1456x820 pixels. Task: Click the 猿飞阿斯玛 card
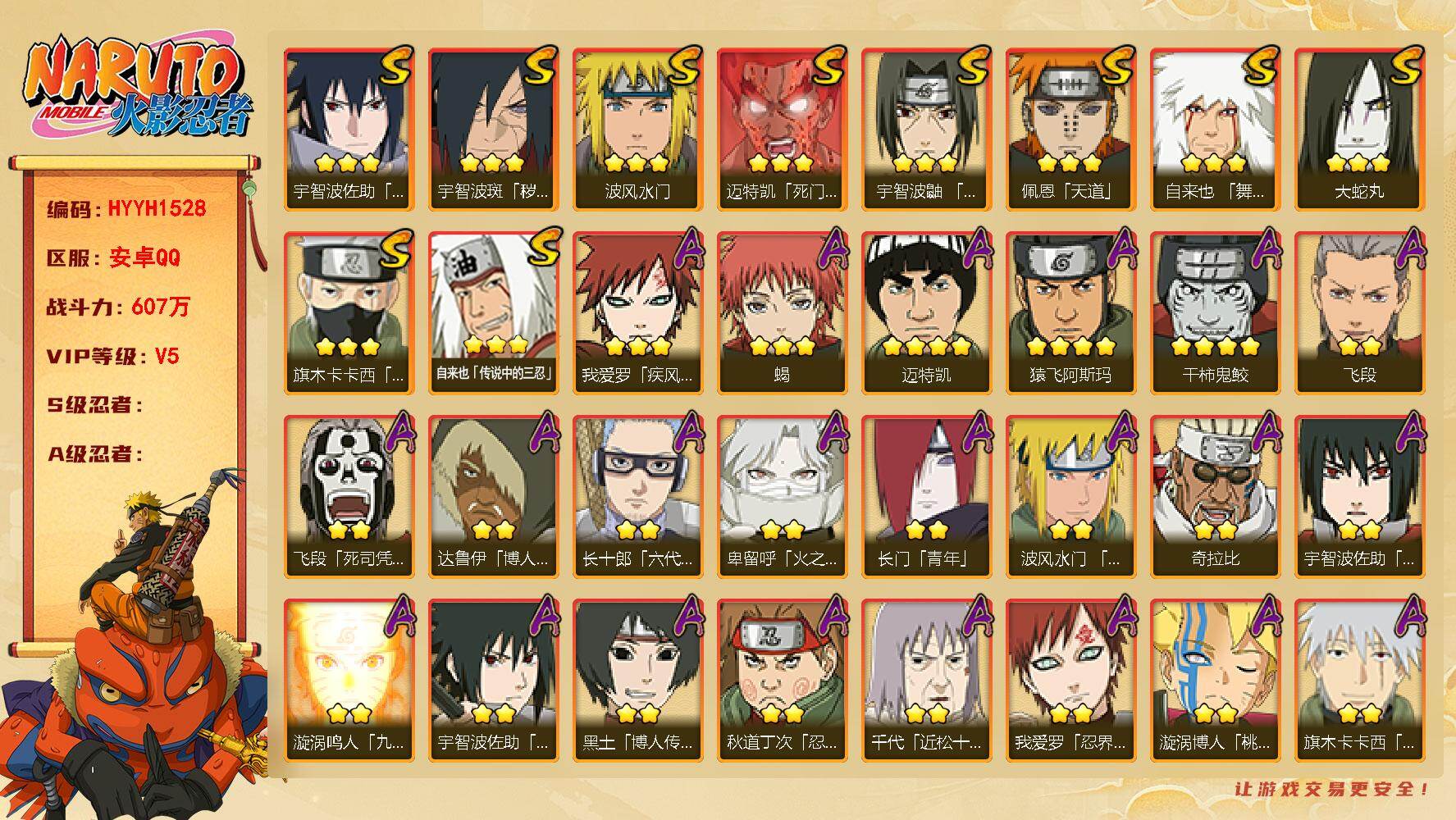(x=1070, y=313)
